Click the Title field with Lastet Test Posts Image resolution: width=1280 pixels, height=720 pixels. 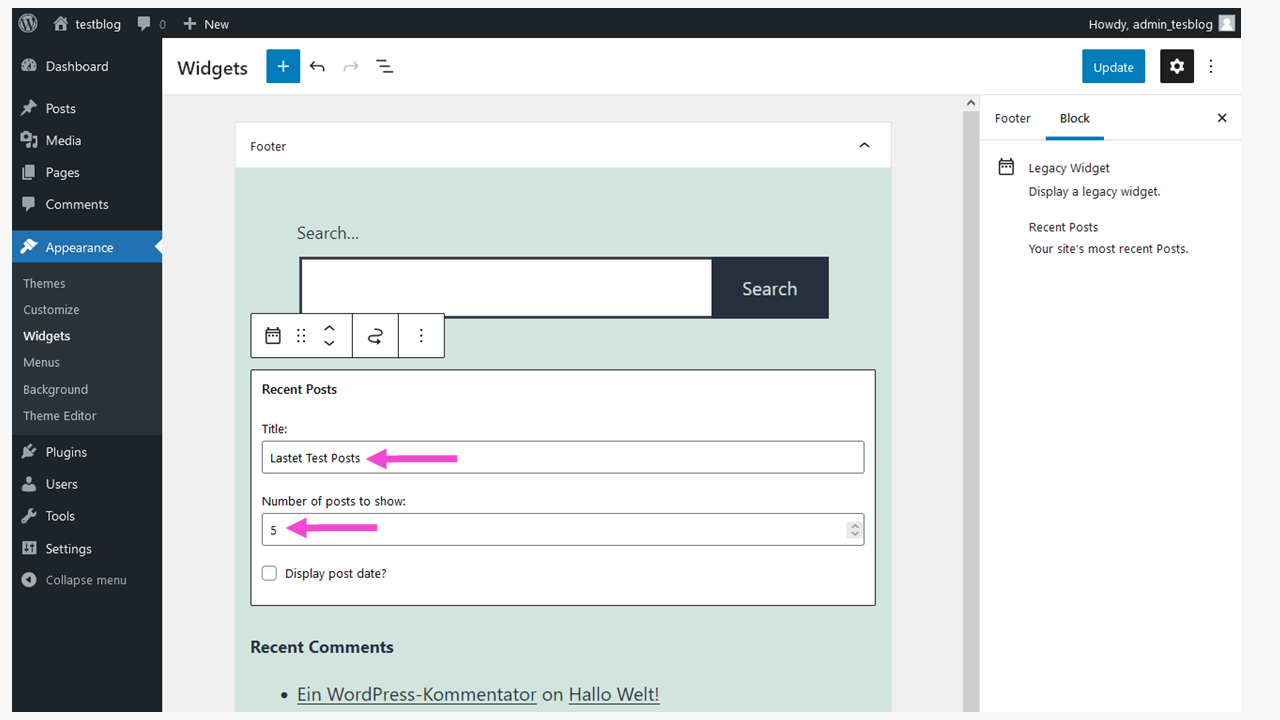coord(563,457)
